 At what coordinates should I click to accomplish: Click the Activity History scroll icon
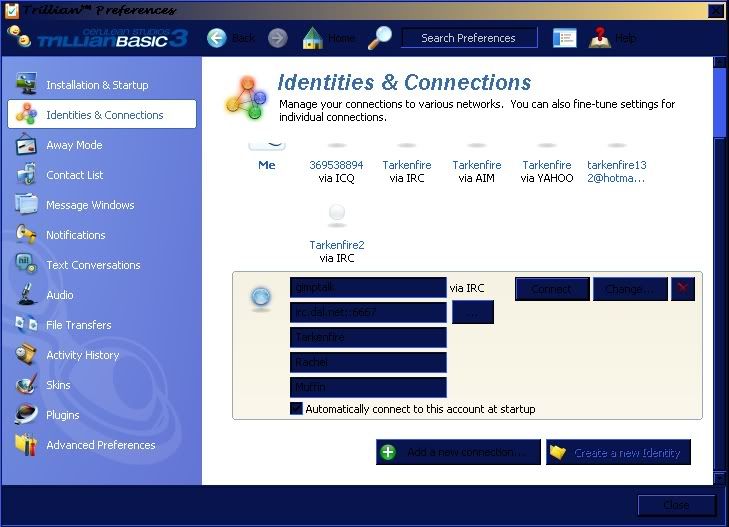tap(26, 355)
